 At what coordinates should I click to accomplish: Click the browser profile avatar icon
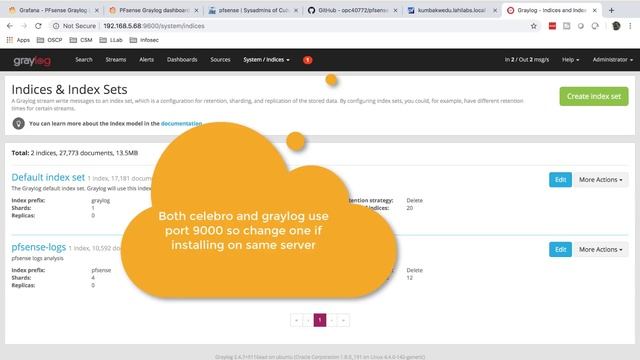tap(616, 26)
